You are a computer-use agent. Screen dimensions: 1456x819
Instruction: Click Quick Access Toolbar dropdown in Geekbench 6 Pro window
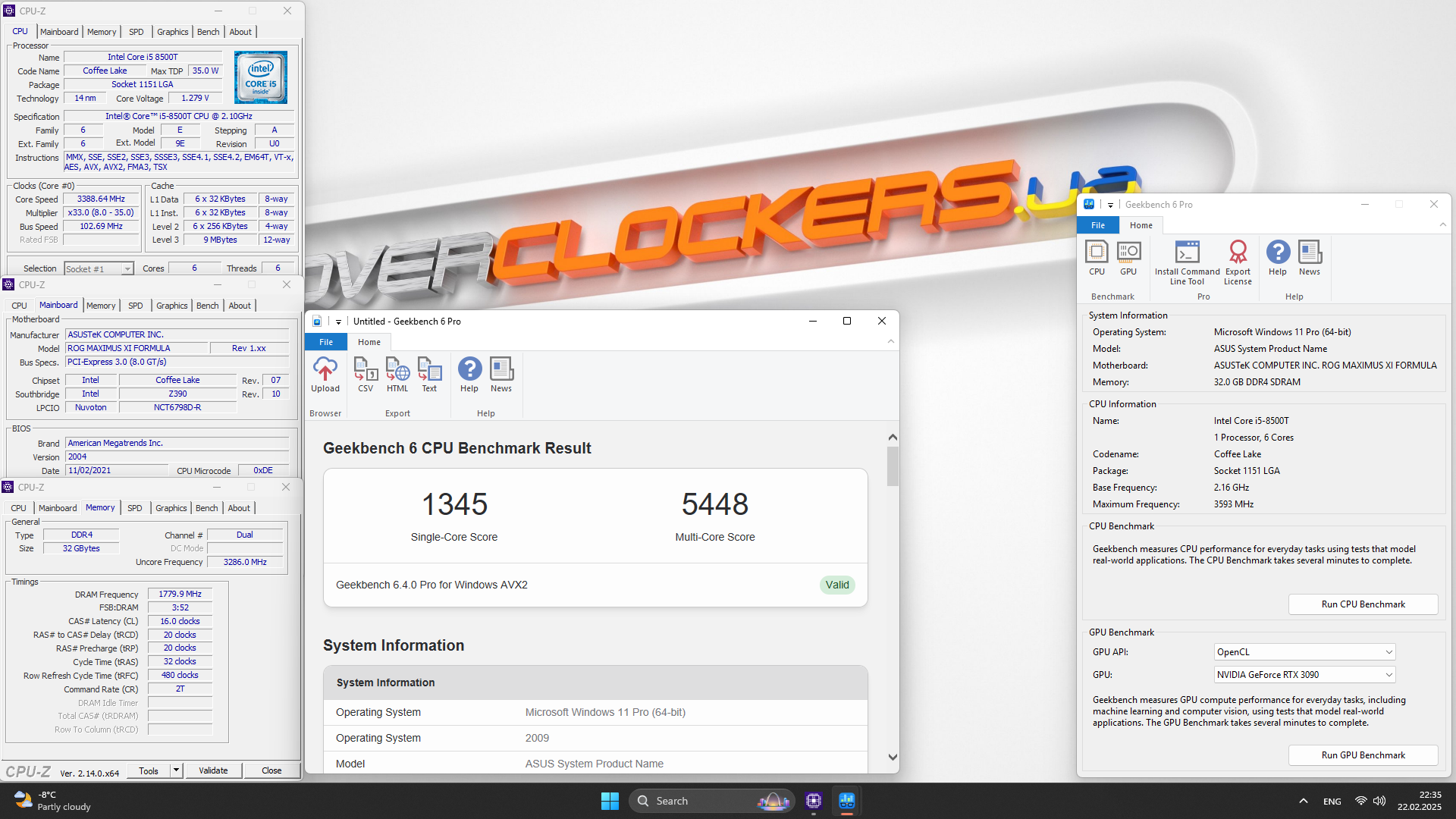[1110, 205]
